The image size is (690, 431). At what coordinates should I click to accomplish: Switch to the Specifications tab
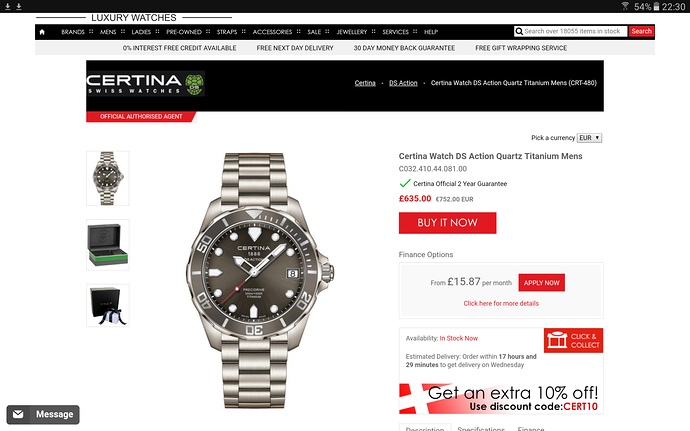481,428
